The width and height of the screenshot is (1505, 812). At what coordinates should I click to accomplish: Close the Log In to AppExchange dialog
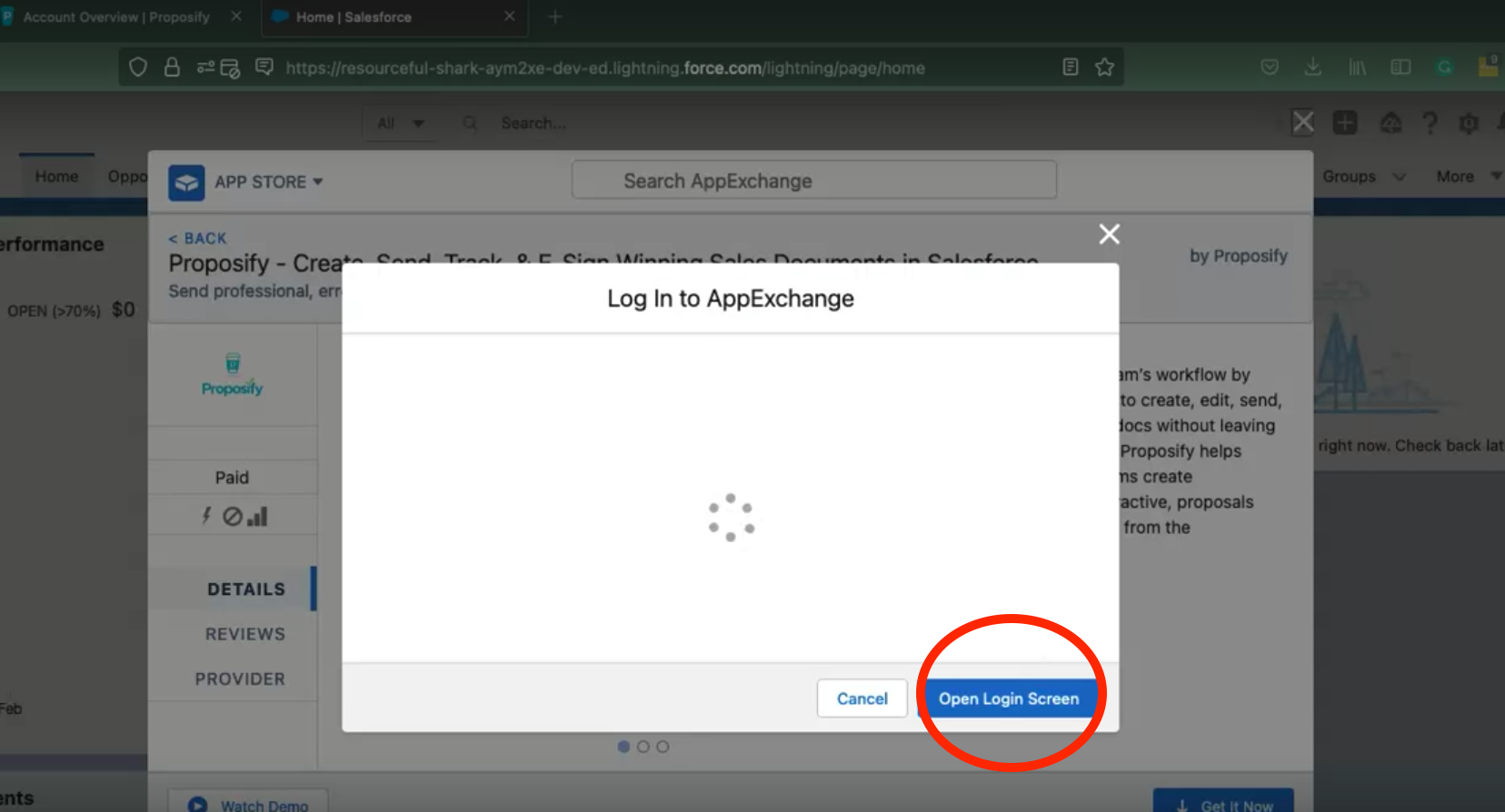click(x=1109, y=234)
